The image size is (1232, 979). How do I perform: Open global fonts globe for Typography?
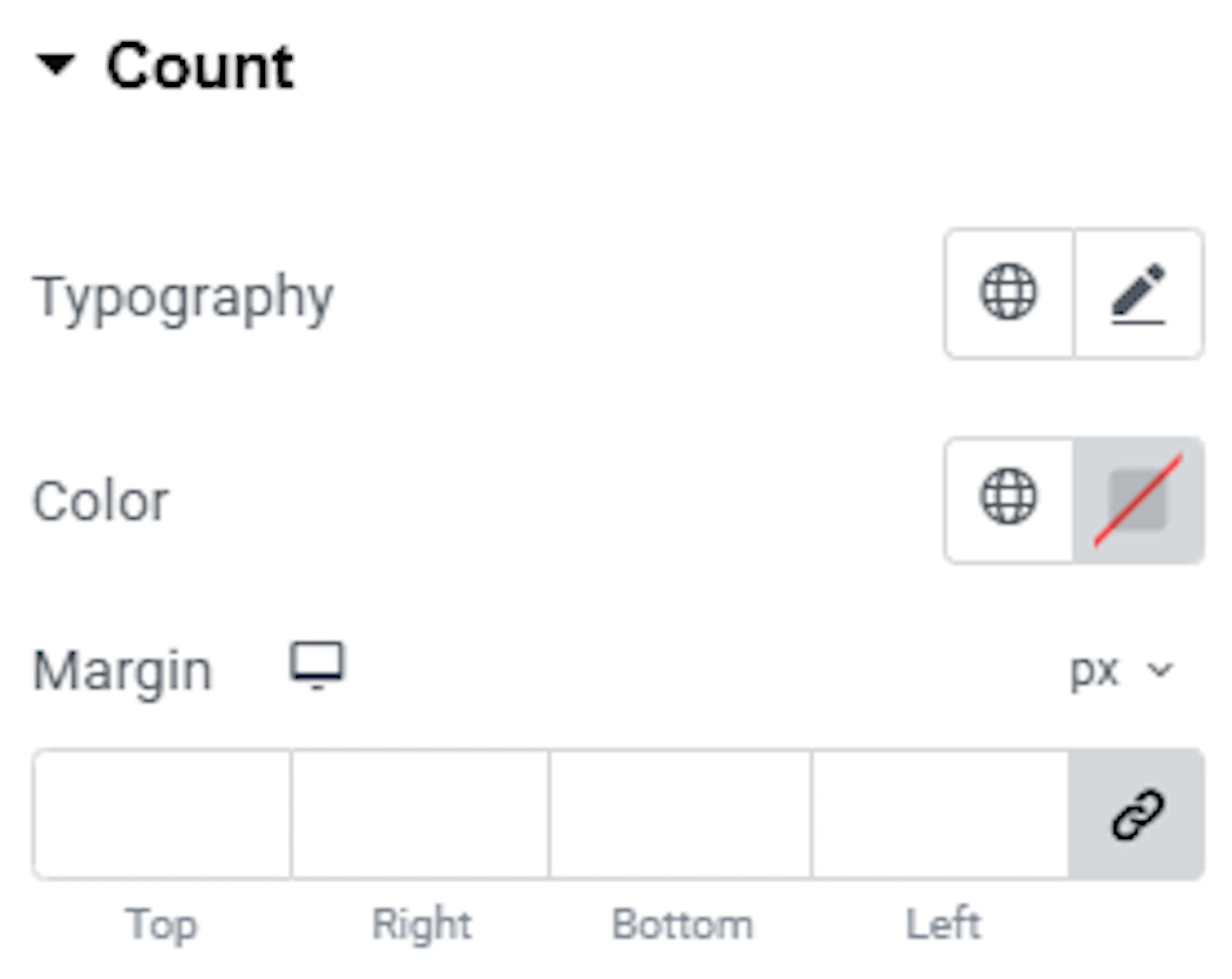(1009, 293)
